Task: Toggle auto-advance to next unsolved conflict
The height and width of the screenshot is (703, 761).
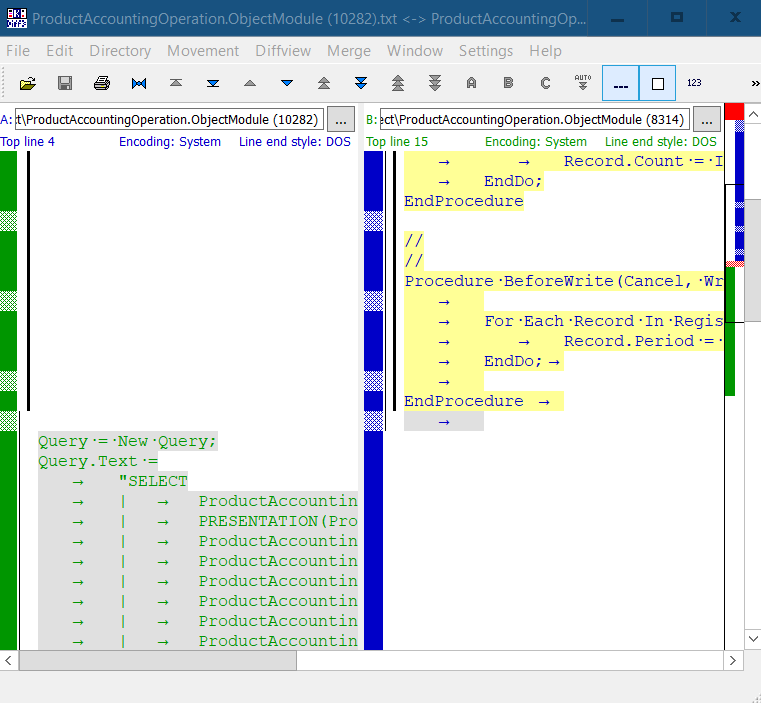Action: click(583, 83)
